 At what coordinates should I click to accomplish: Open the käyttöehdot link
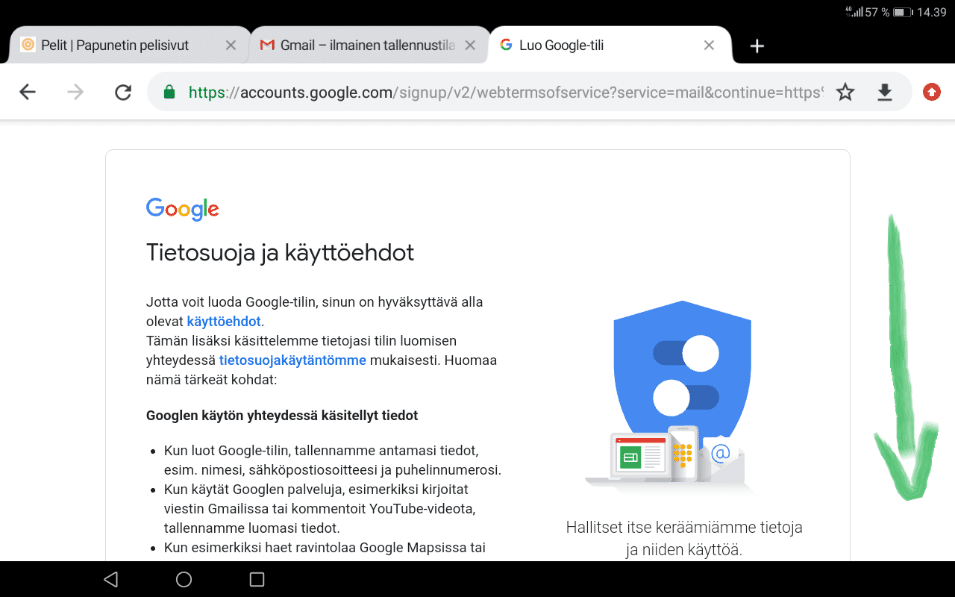224,321
